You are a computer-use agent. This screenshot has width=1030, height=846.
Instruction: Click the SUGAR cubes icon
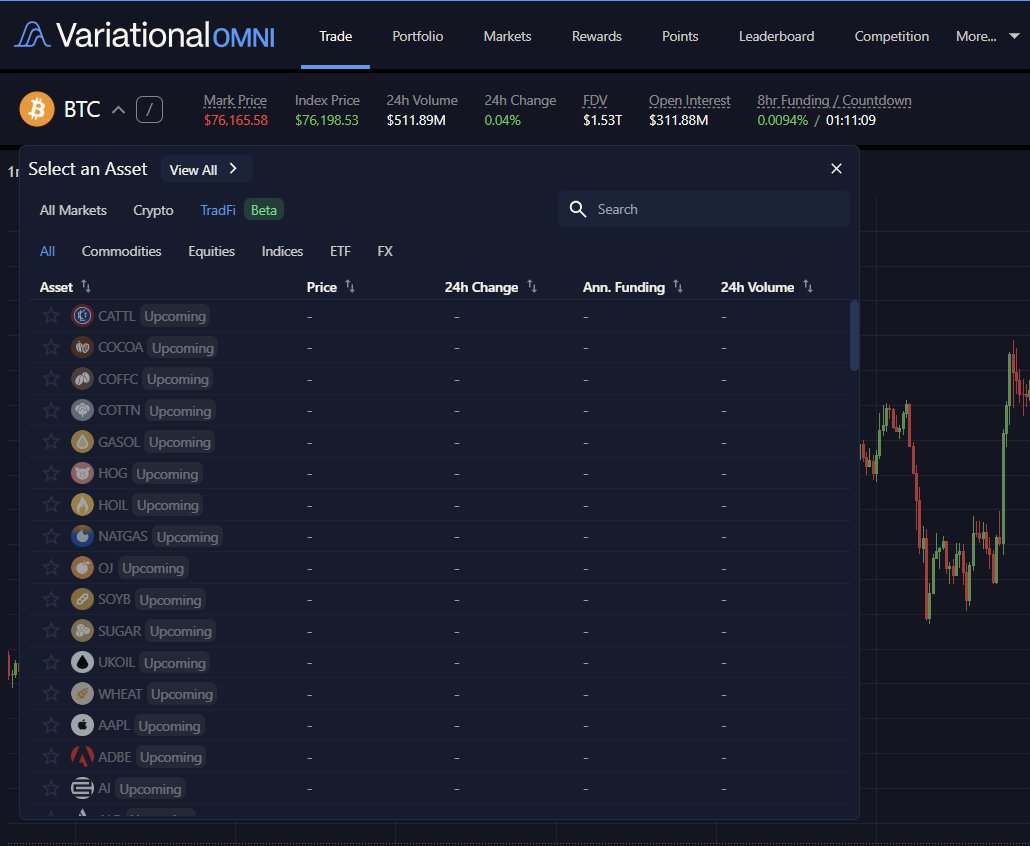[82, 631]
